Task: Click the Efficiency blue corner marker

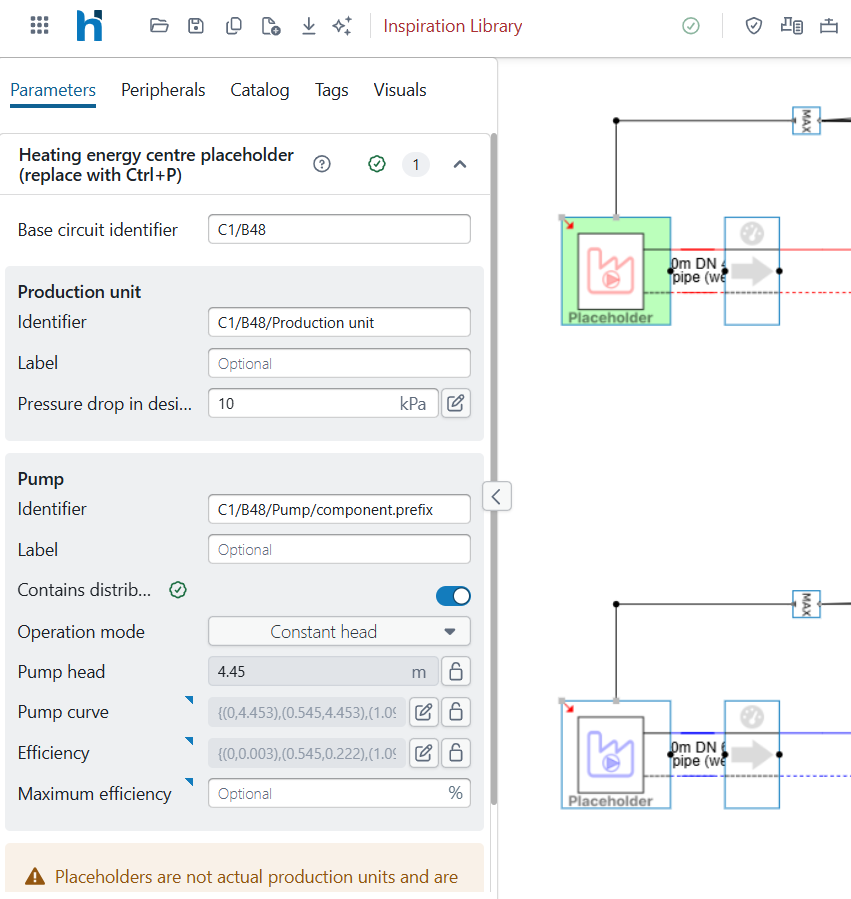Action: pyautogui.click(x=189, y=741)
